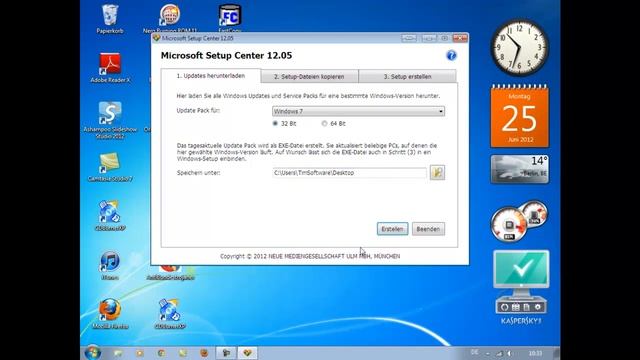Click the 'Speichern unter:' label
This screenshot has height=360, width=640.
point(198,173)
